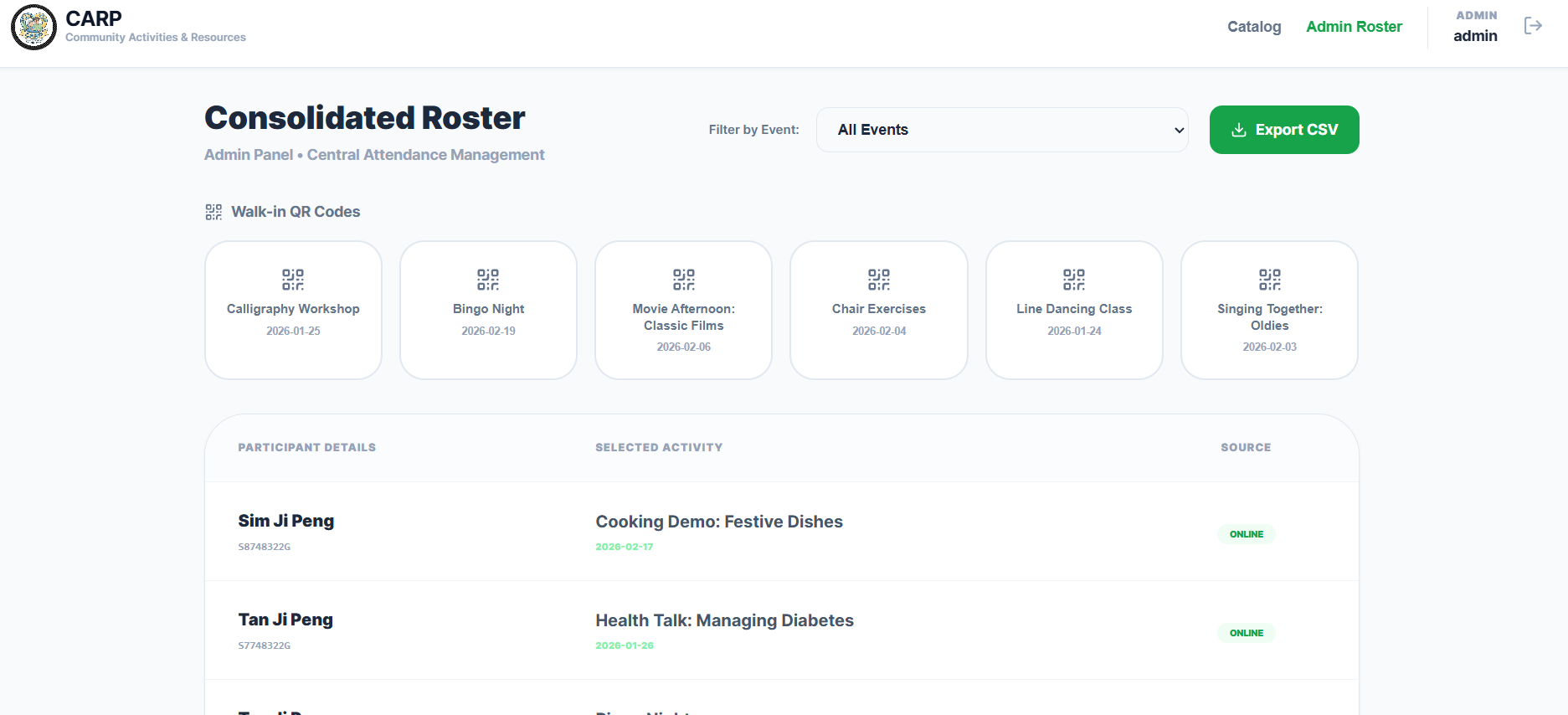Image resolution: width=1568 pixels, height=715 pixels.
Task: Open Bingo Night QR code icon
Action: click(488, 279)
